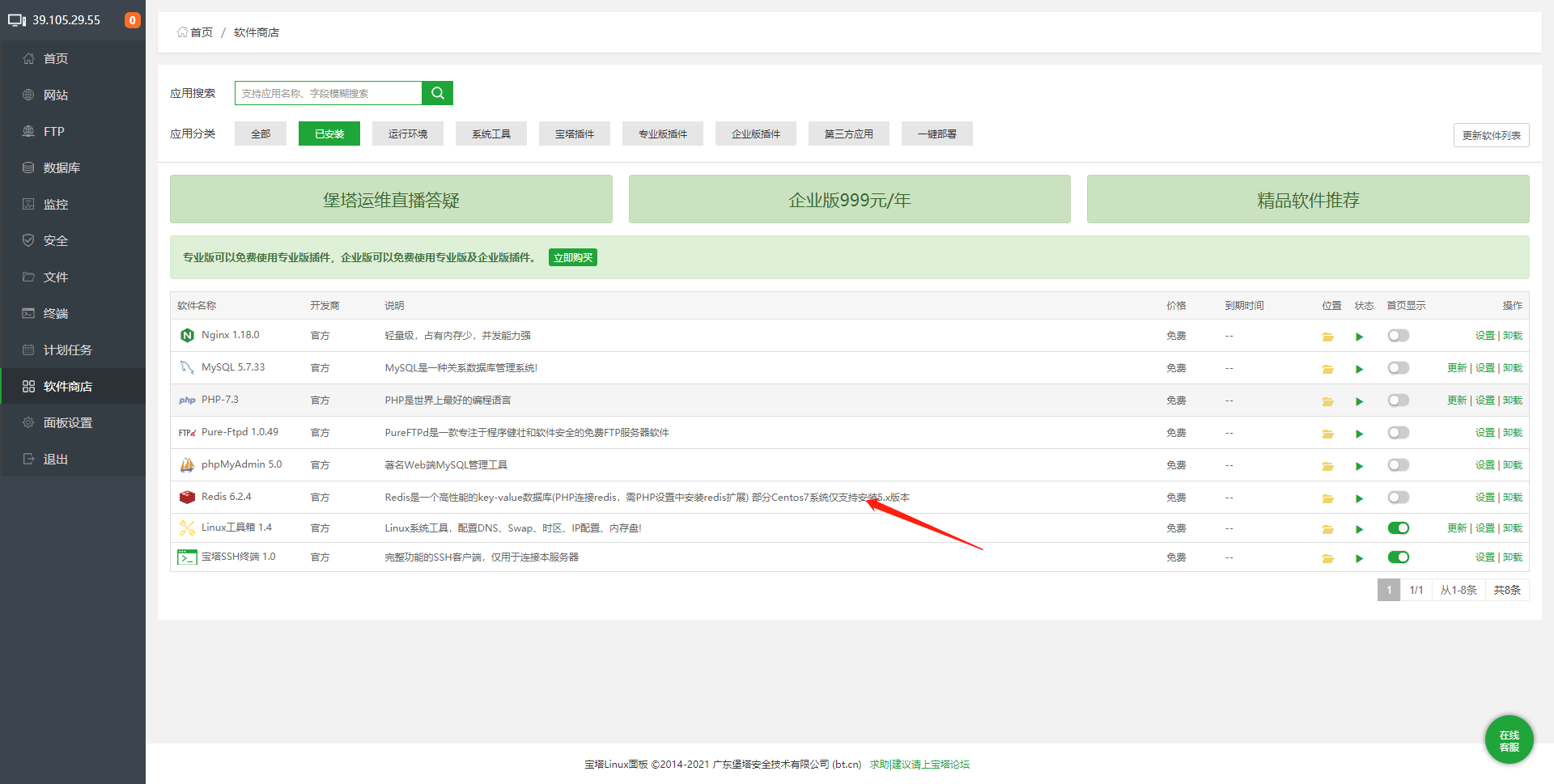Click 设置 for Nginx 1.18.0
The width and height of the screenshot is (1554, 784).
point(1484,335)
